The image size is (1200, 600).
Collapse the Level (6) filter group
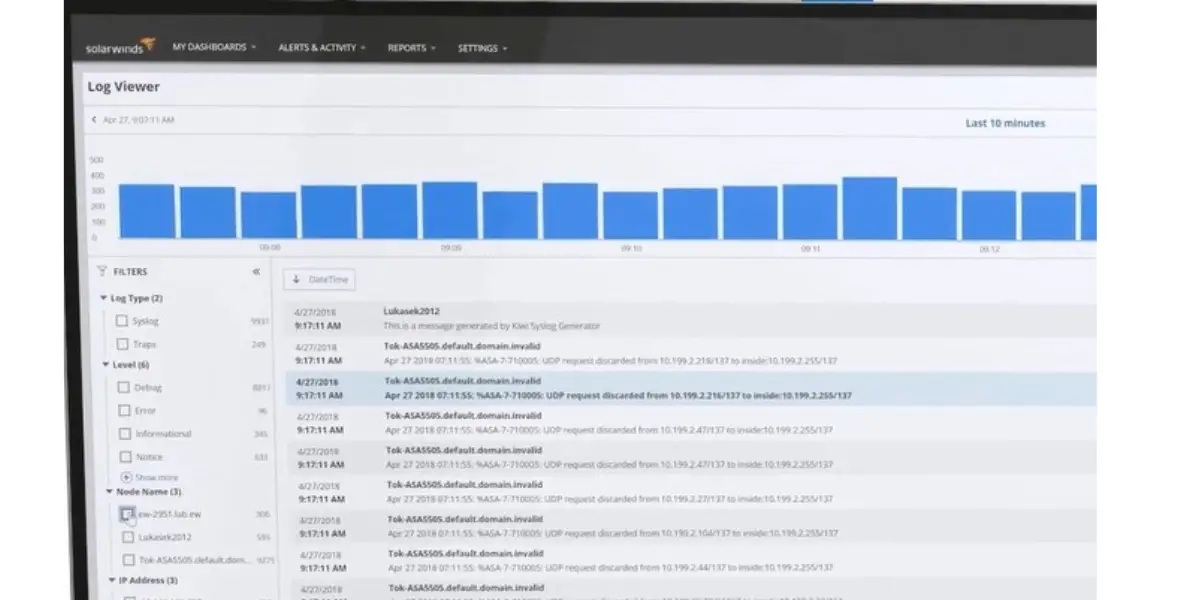pos(105,365)
